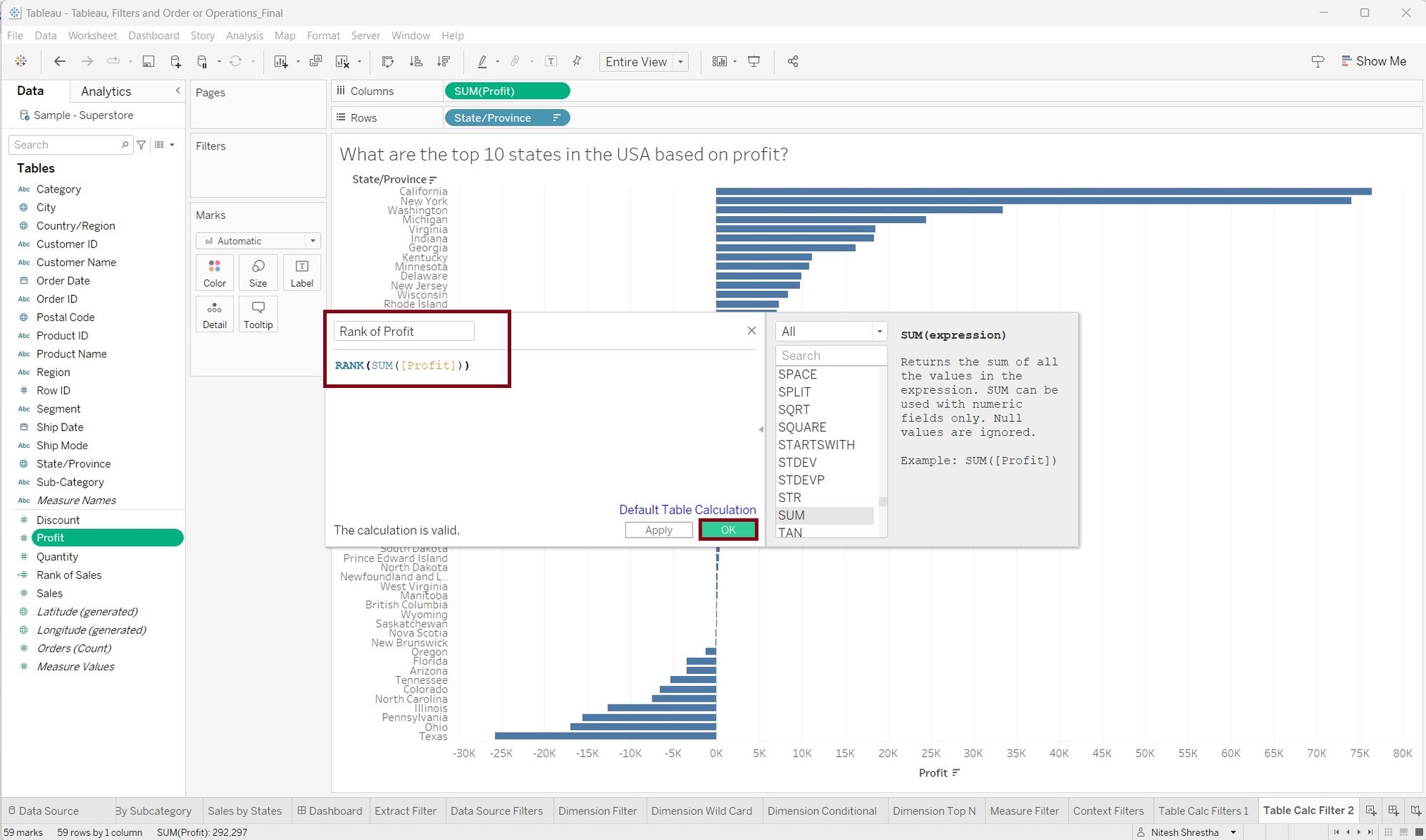Open the Color marks card

[x=215, y=272]
